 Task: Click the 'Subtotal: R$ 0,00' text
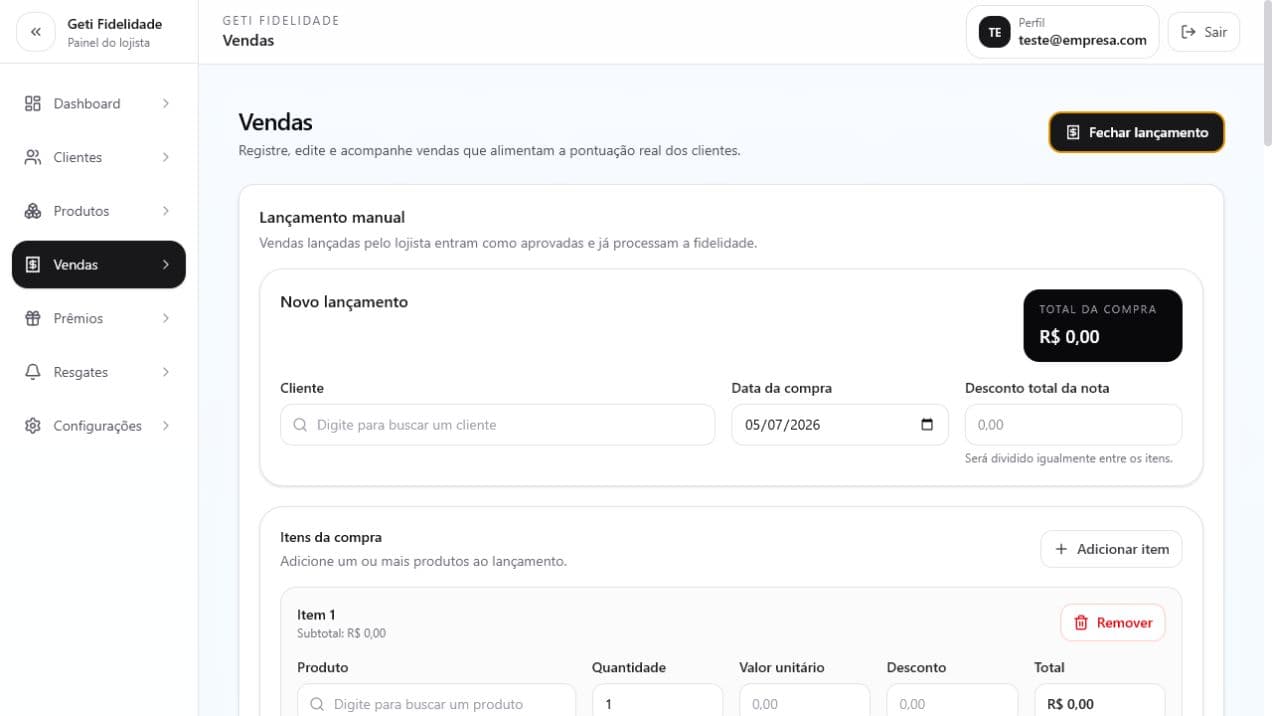point(341,633)
